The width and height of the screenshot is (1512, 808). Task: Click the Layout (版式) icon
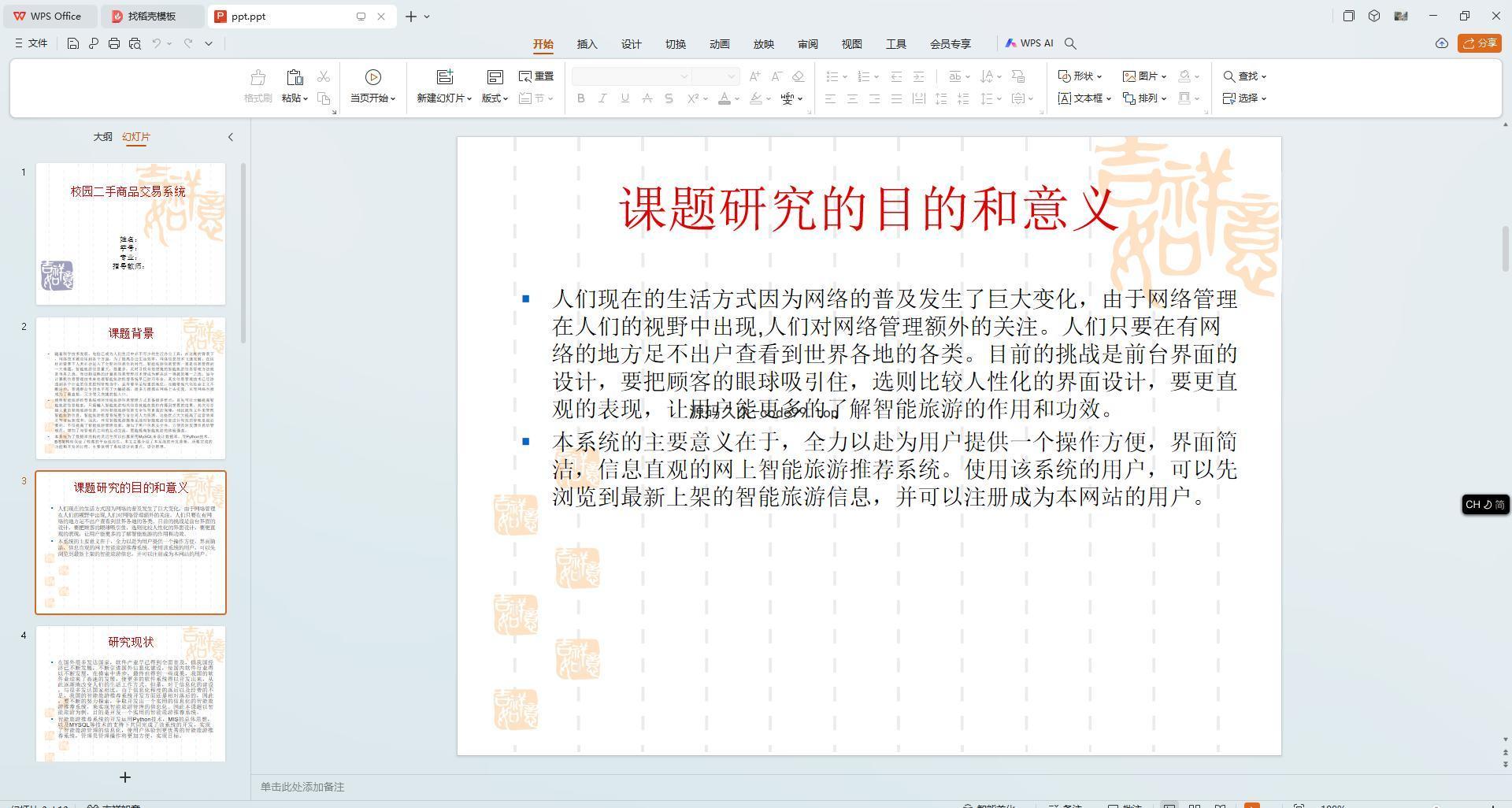click(495, 76)
